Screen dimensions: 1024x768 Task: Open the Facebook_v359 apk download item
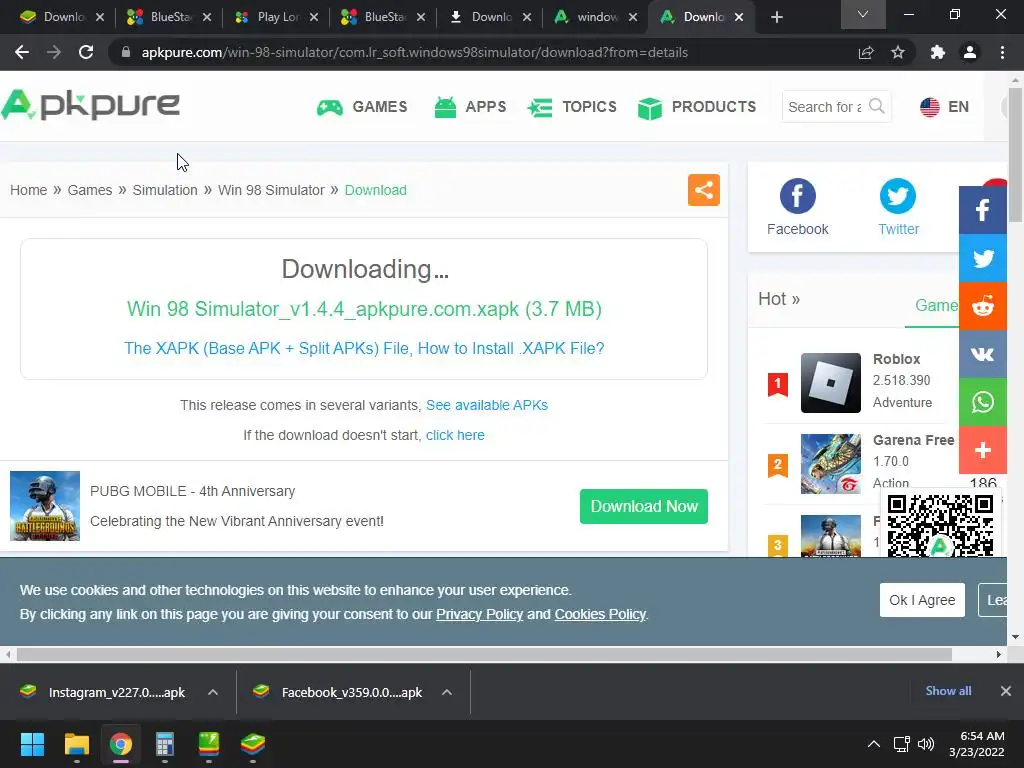pyautogui.click(x=340, y=692)
